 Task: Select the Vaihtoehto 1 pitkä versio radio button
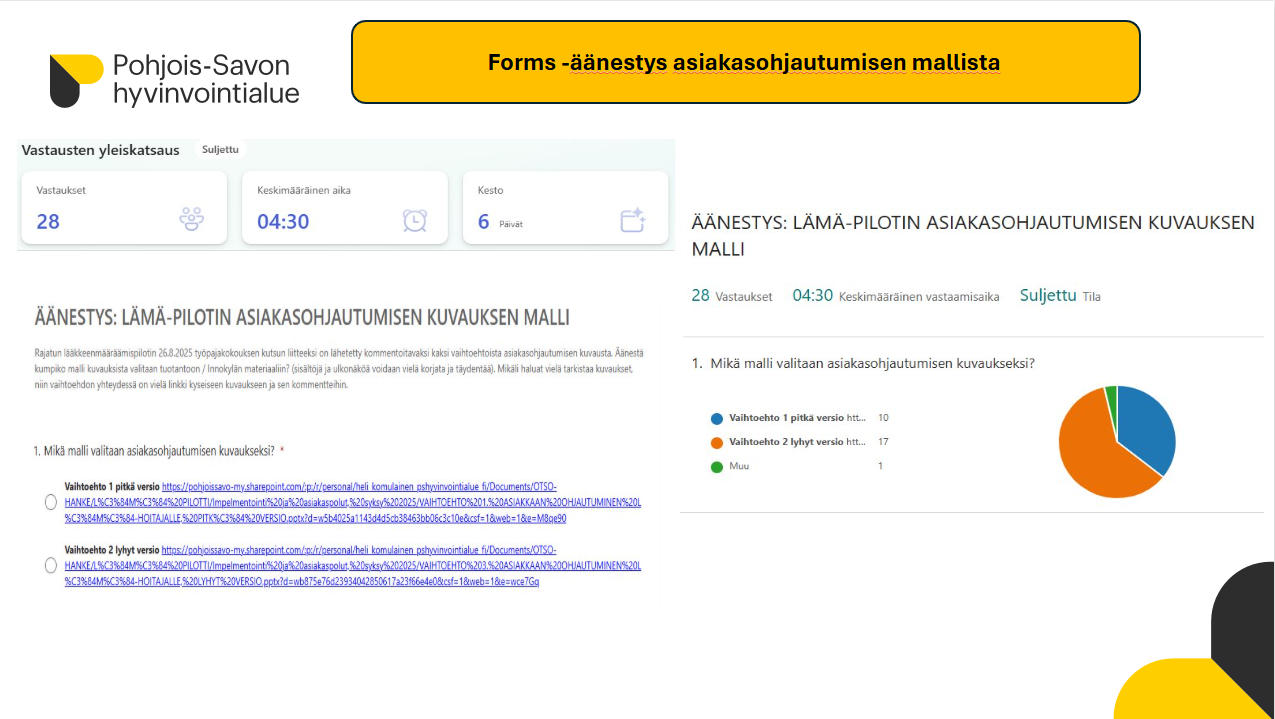(51, 502)
